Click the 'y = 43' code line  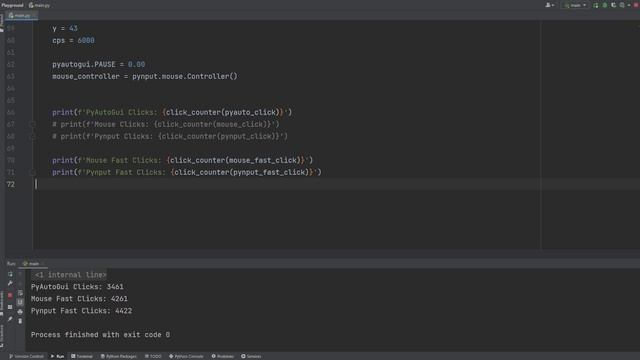tap(64, 29)
